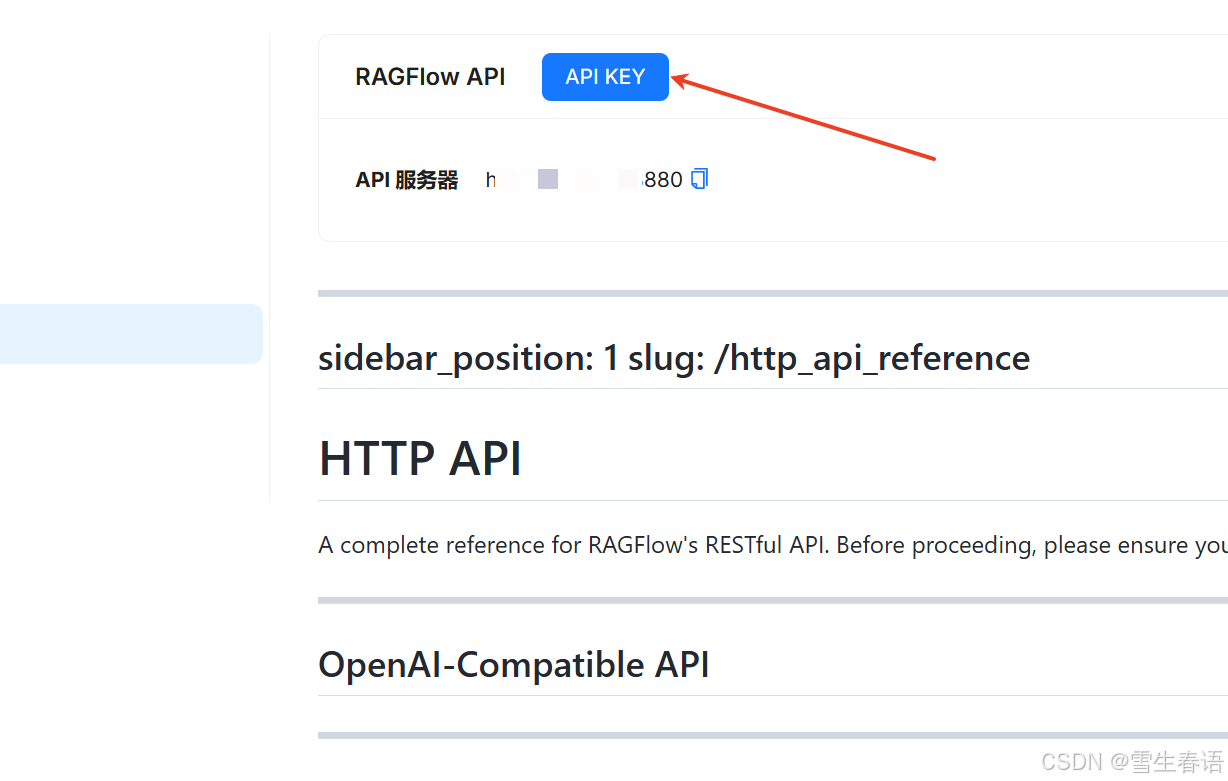Copy the API server address using the copy button
The image size is (1228, 781).
[x=699, y=178]
